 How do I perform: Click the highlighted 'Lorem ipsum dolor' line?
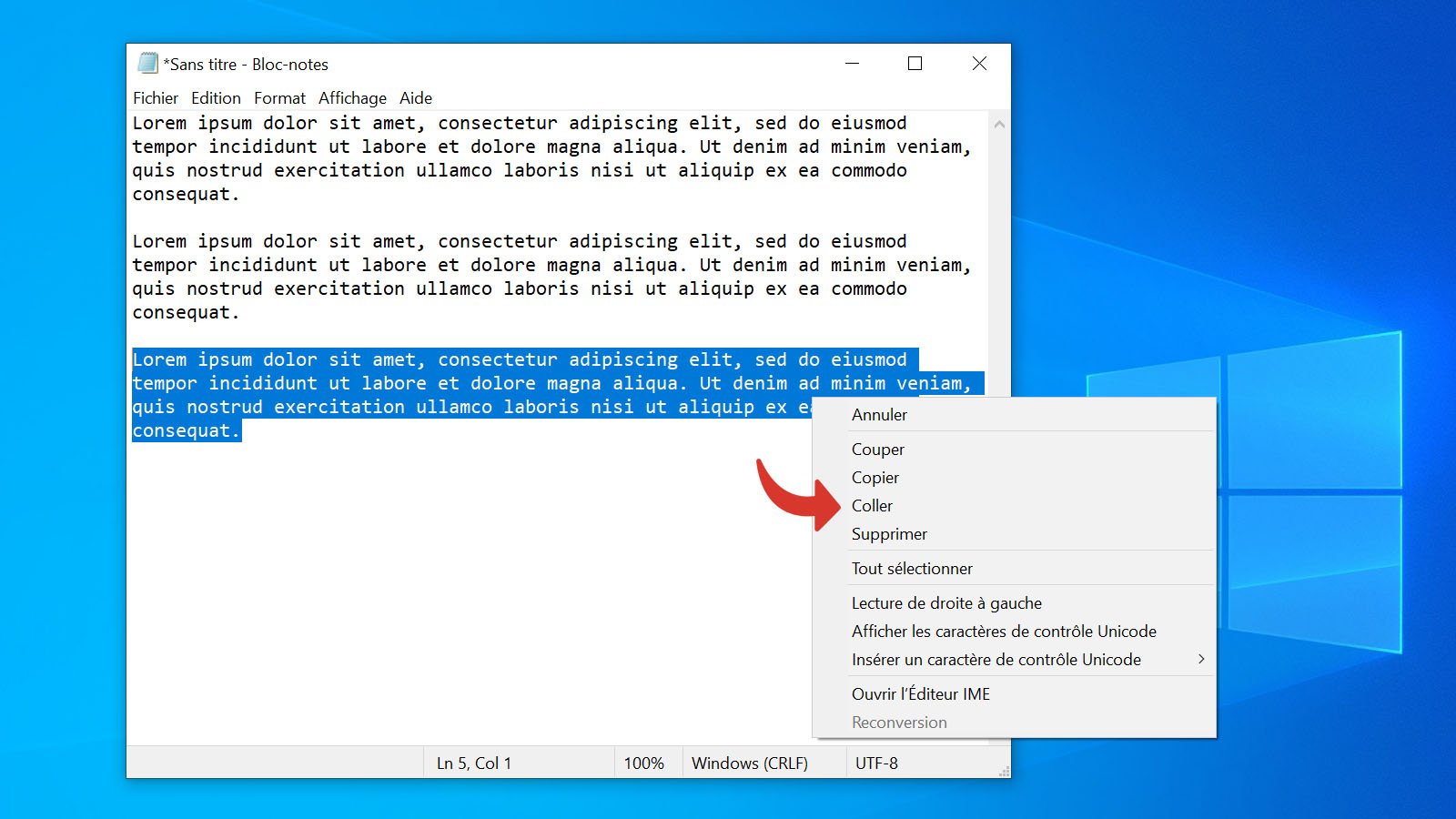(x=525, y=359)
